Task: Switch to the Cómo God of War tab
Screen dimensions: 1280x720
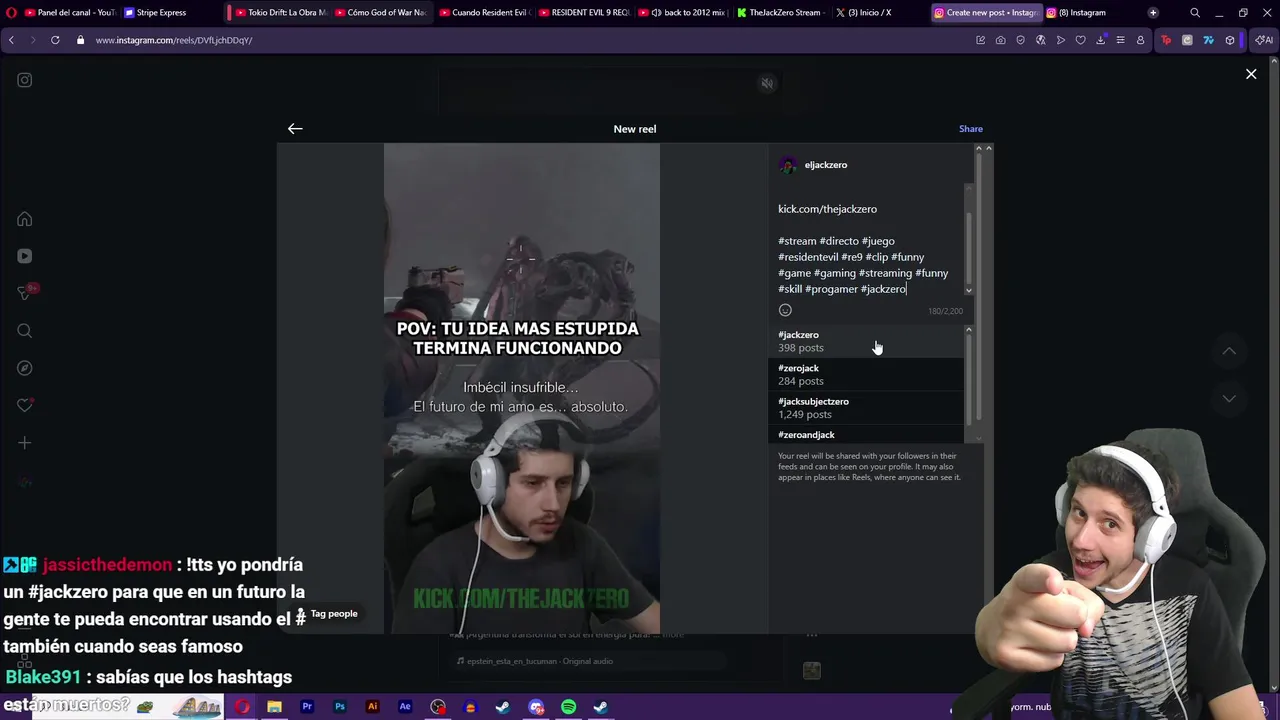Action: [x=381, y=13]
